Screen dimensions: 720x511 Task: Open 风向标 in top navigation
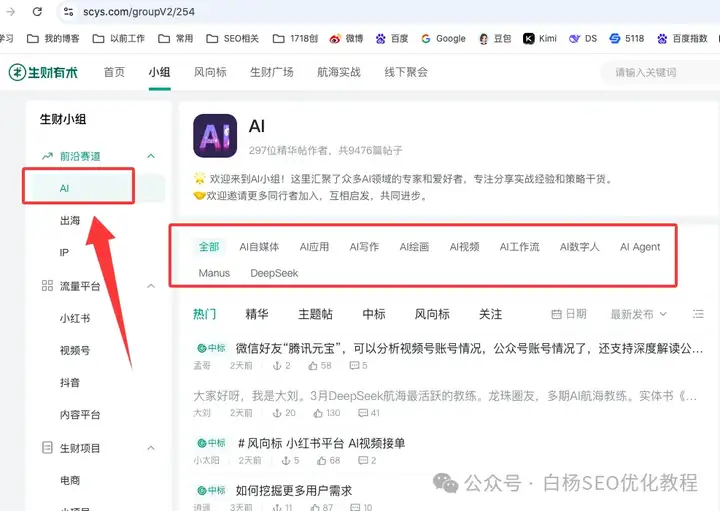(210, 72)
